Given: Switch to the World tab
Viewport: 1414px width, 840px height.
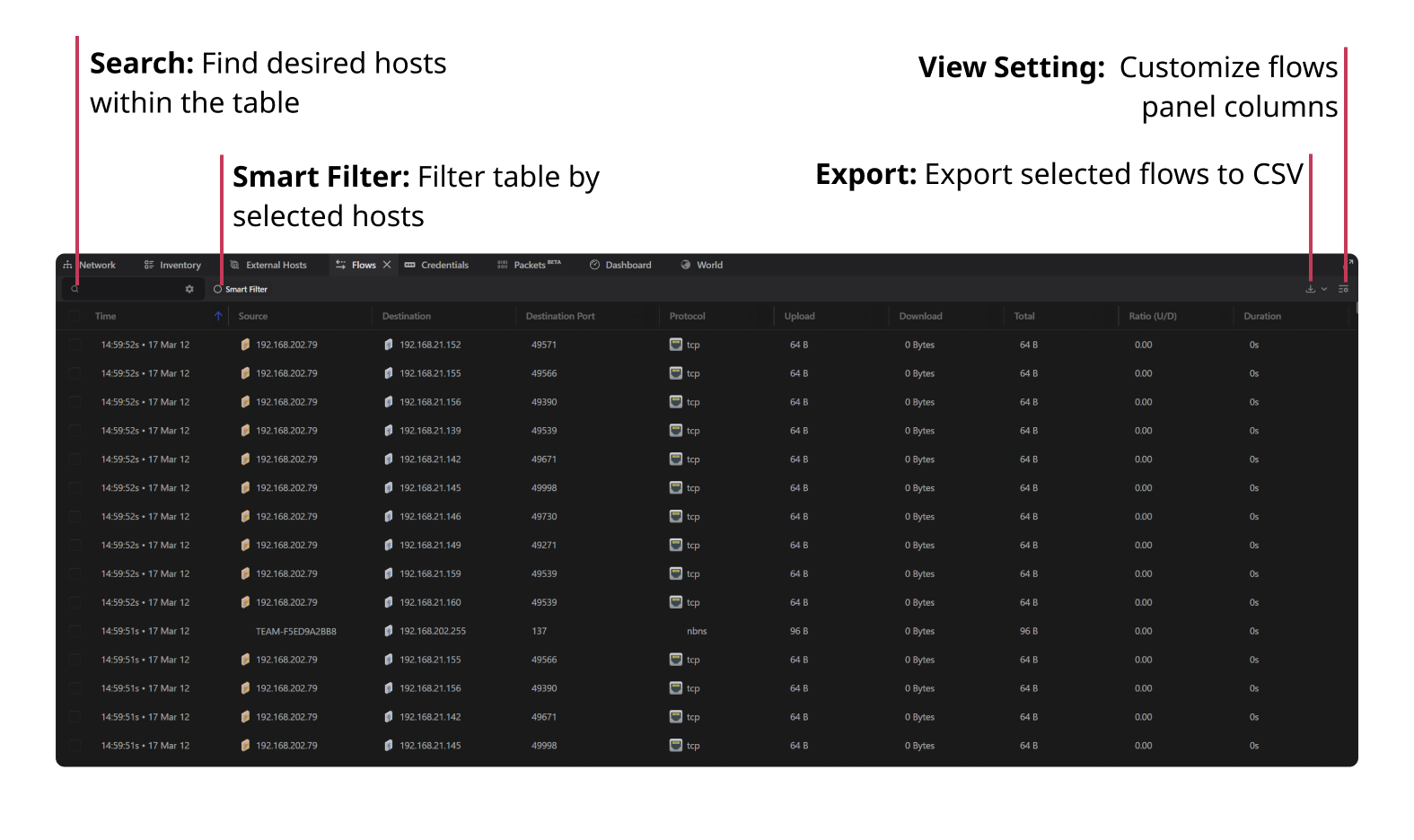Looking at the screenshot, I should [x=702, y=265].
